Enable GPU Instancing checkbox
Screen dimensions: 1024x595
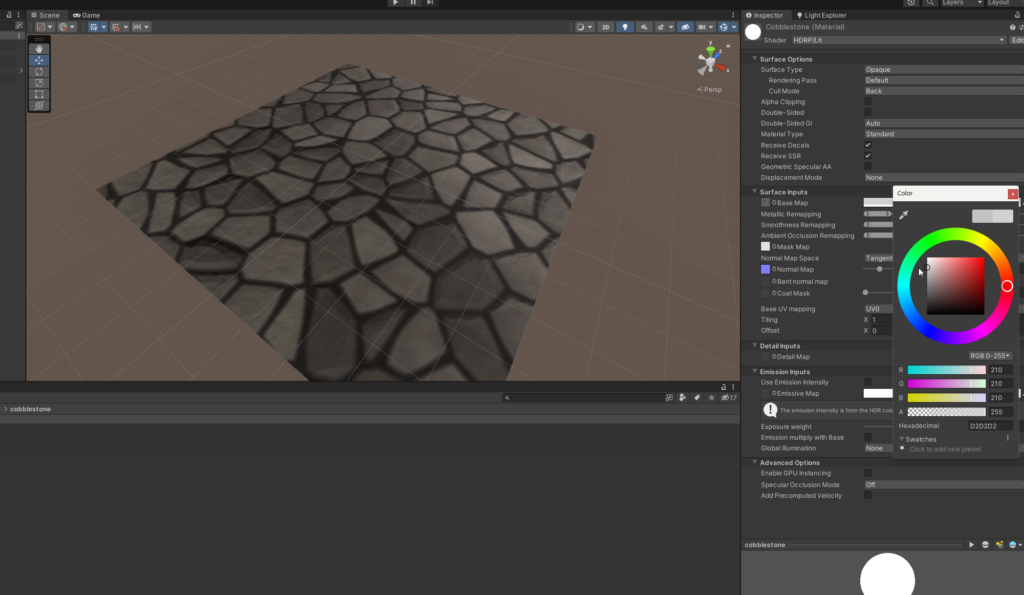point(868,473)
